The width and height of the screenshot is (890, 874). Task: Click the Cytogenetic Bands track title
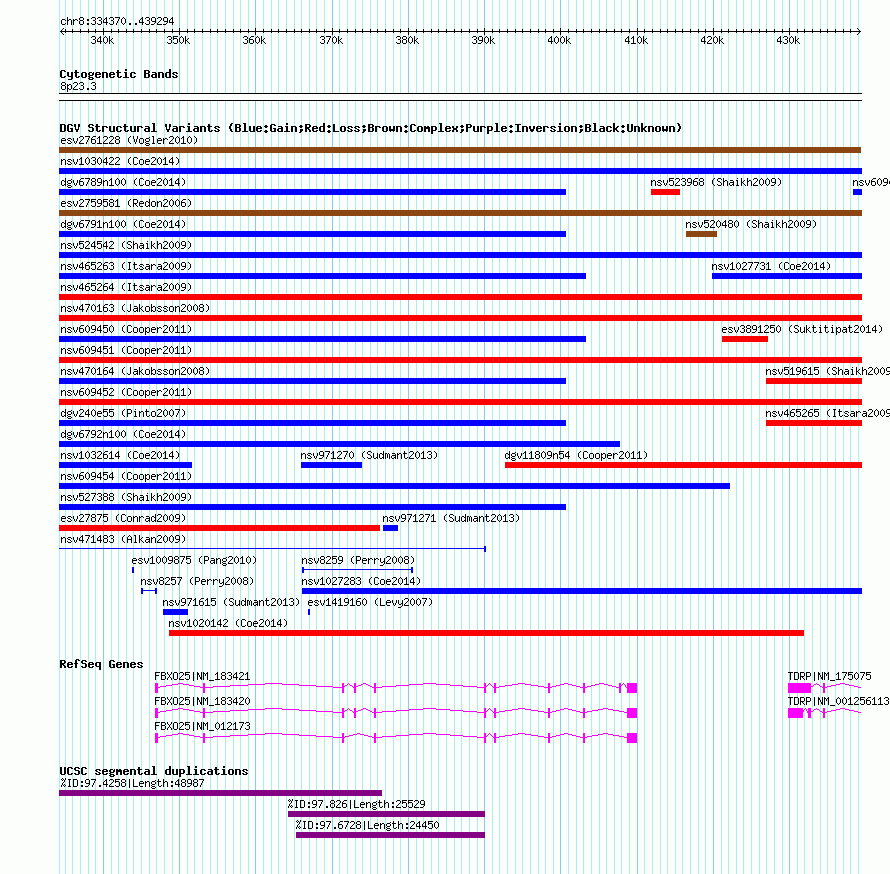tap(119, 74)
